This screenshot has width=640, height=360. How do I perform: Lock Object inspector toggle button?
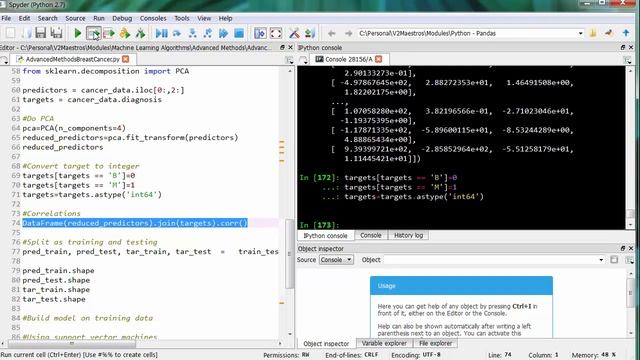pos(614,260)
